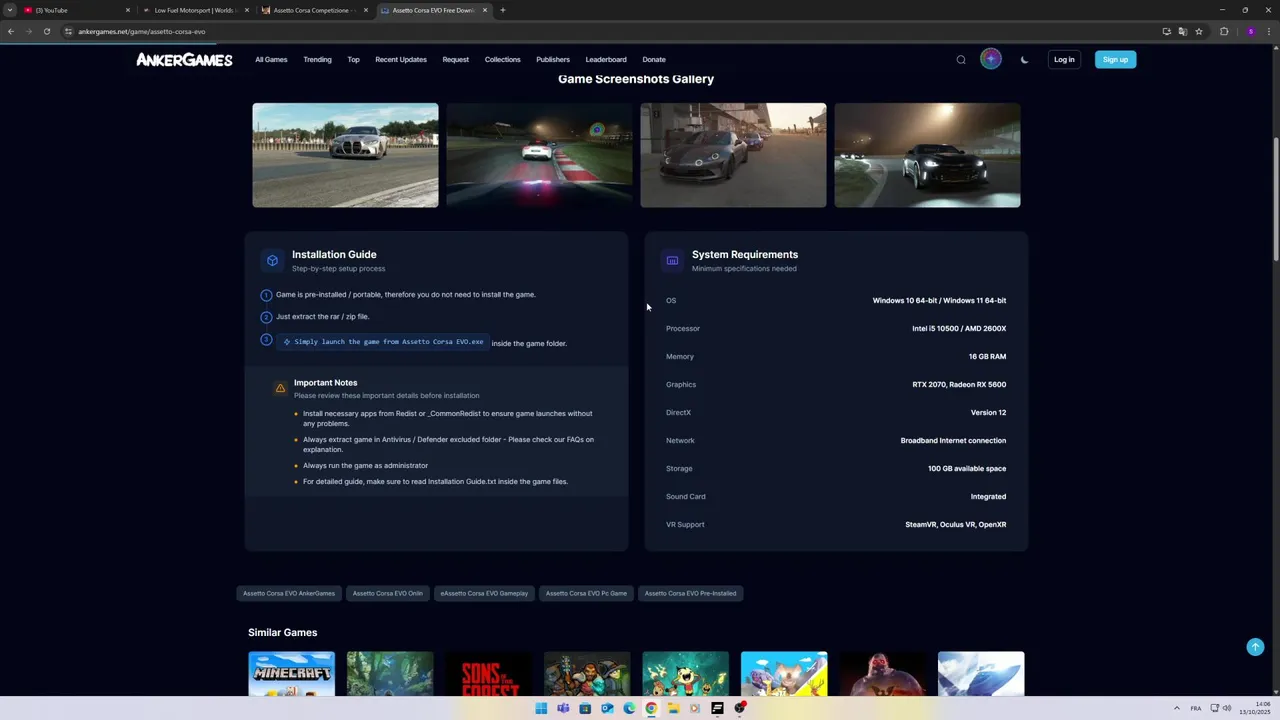
Task: Open the white BMW screenshot thumbnail
Action: (x=345, y=155)
